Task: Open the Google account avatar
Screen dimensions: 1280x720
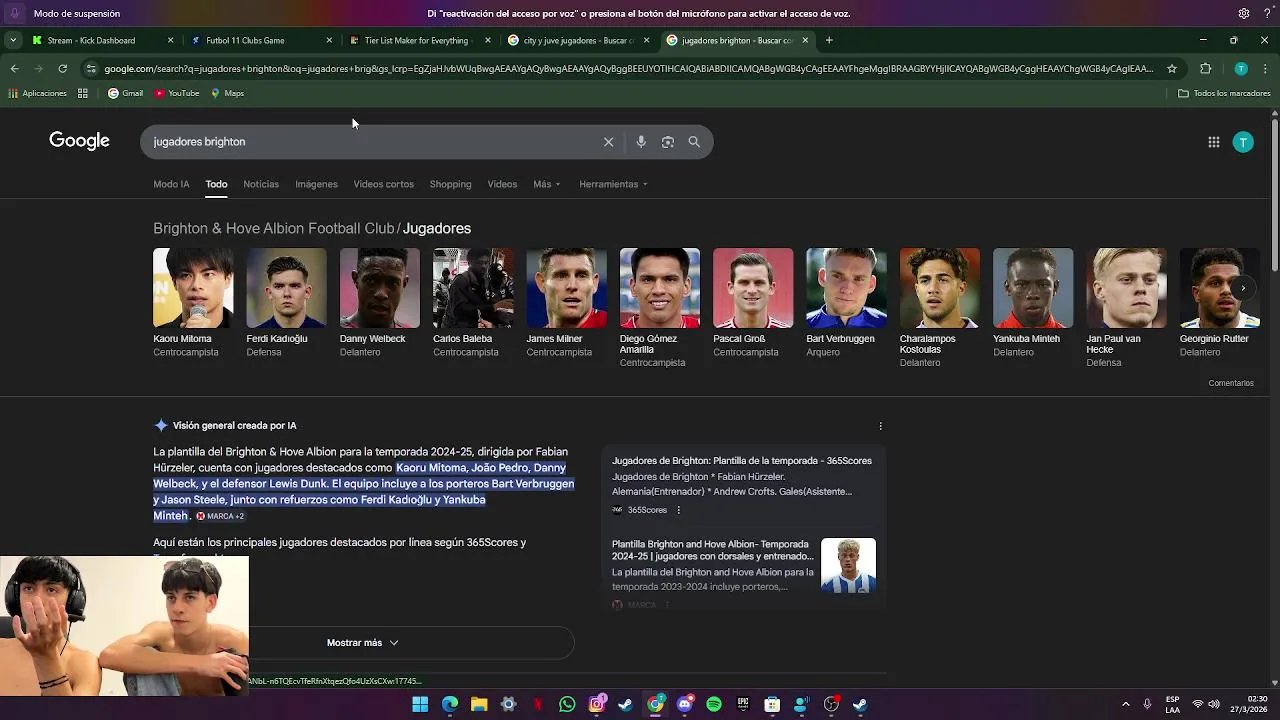Action: 1243,142
